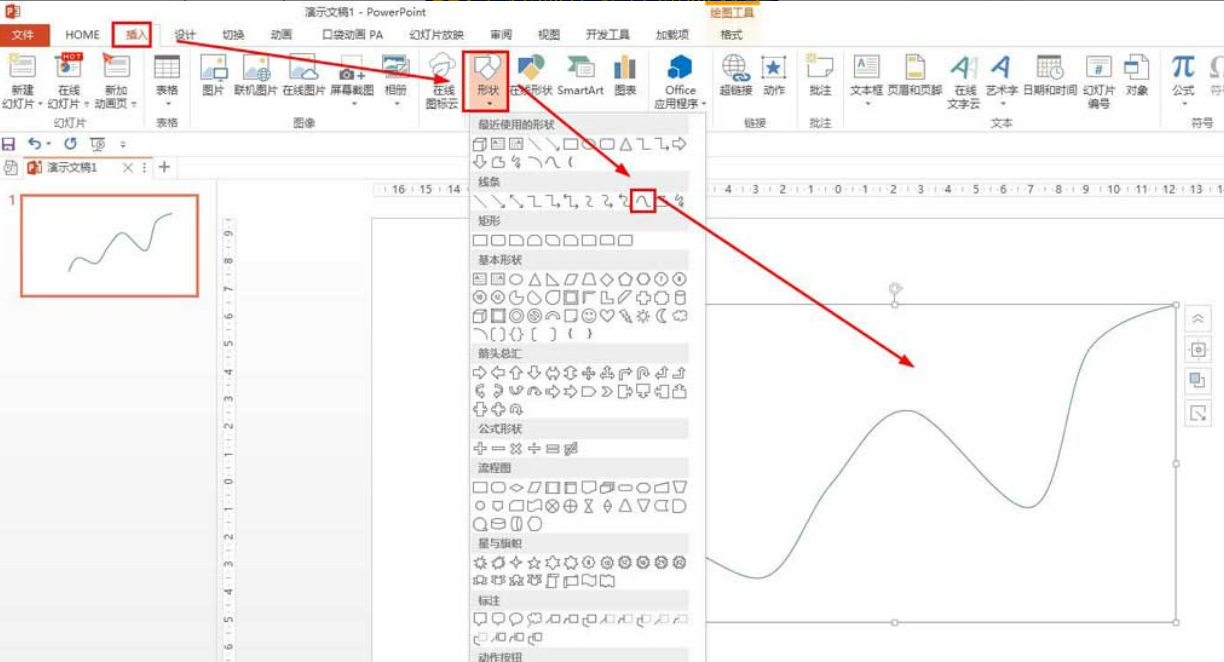Click the undo arrow
The width and height of the screenshot is (1224, 662).
[34, 144]
